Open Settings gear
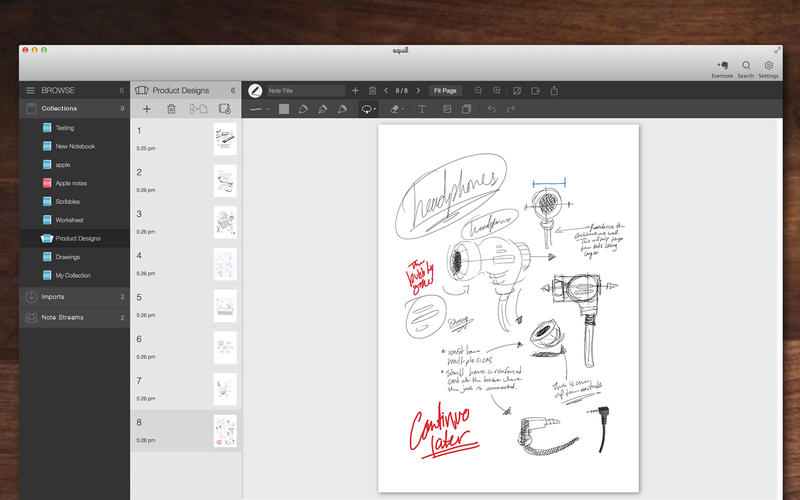This screenshot has width=800, height=500. pyautogui.click(x=768, y=69)
